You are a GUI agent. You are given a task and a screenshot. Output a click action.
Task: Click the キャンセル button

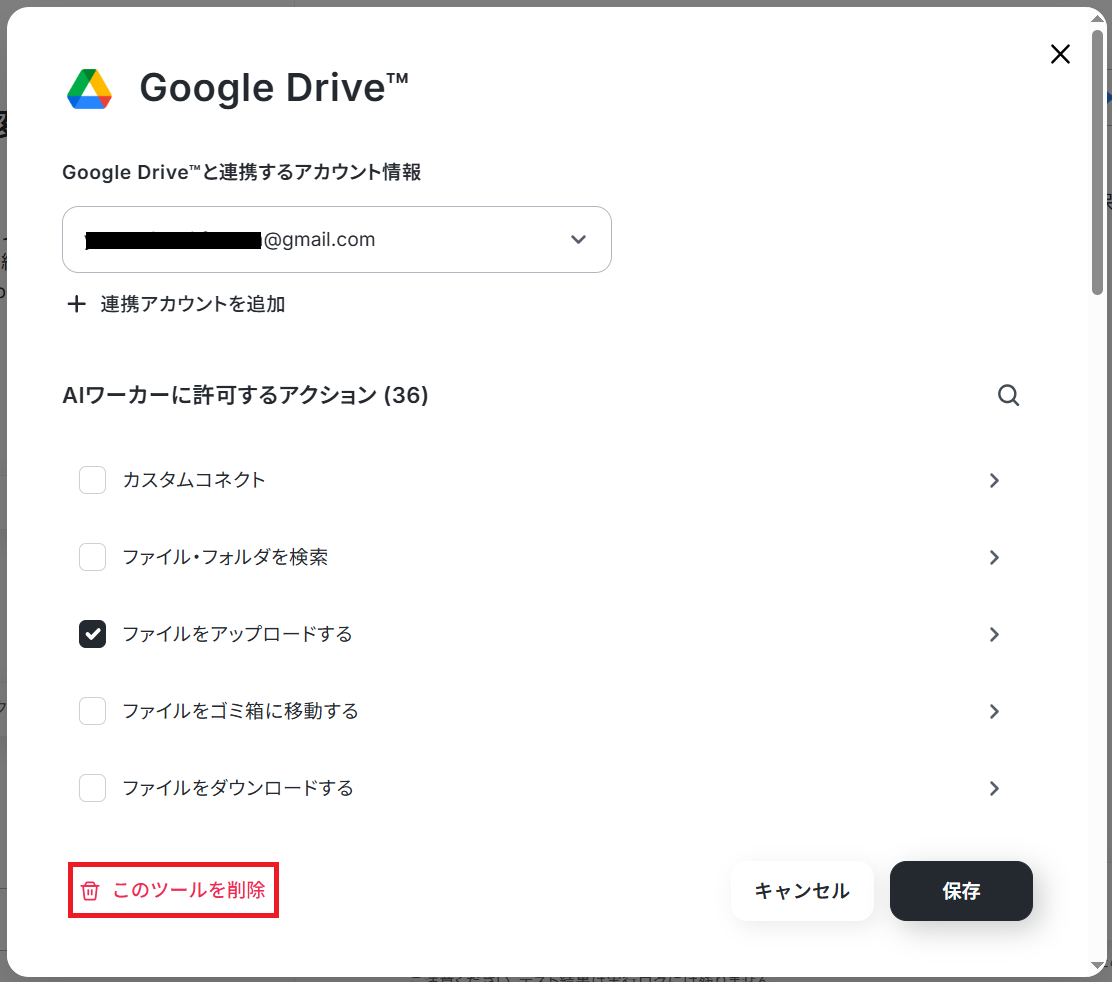[802, 891]
